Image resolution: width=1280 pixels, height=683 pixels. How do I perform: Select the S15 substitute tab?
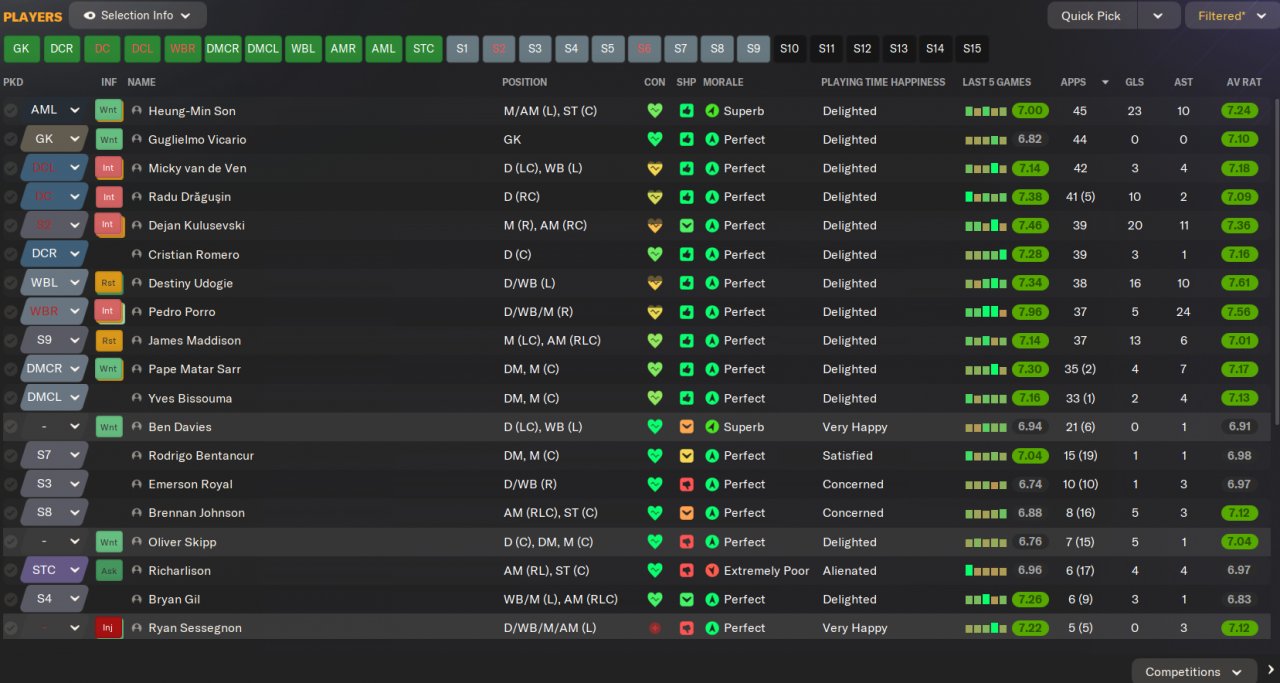tap(971, 48)
